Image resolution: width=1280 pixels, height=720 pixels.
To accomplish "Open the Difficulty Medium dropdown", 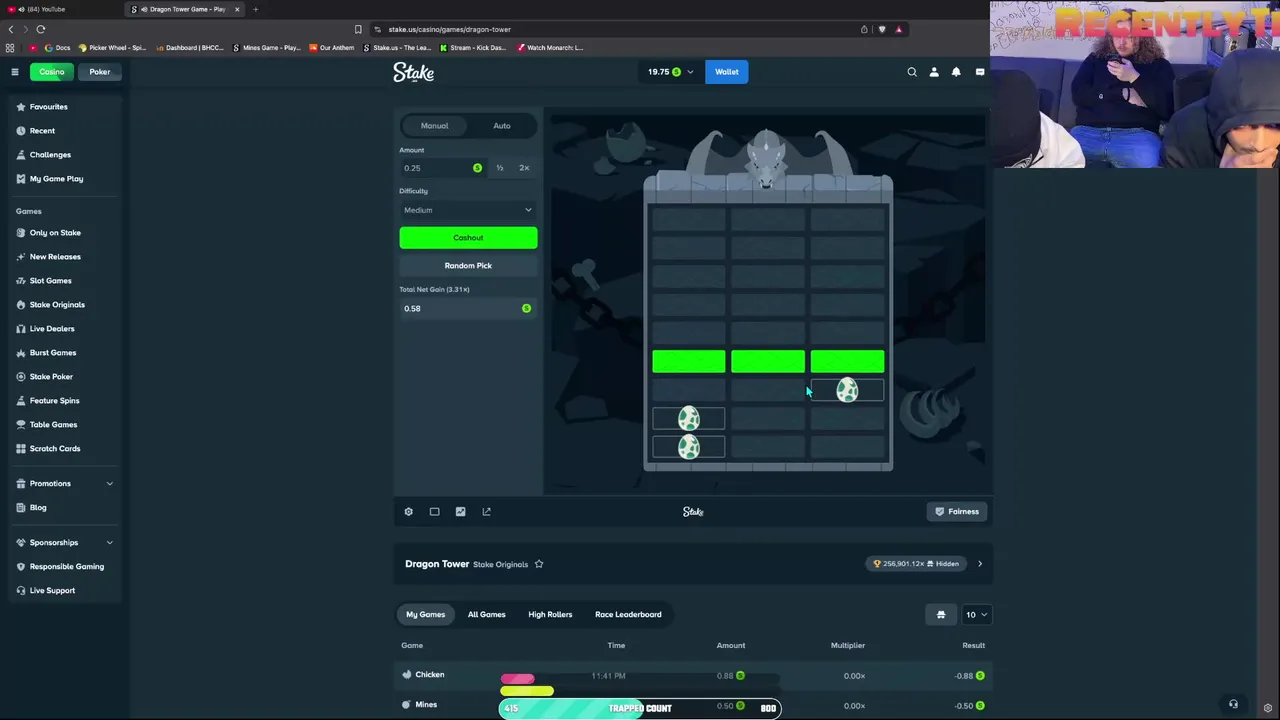I will click(x=468, y=210).
